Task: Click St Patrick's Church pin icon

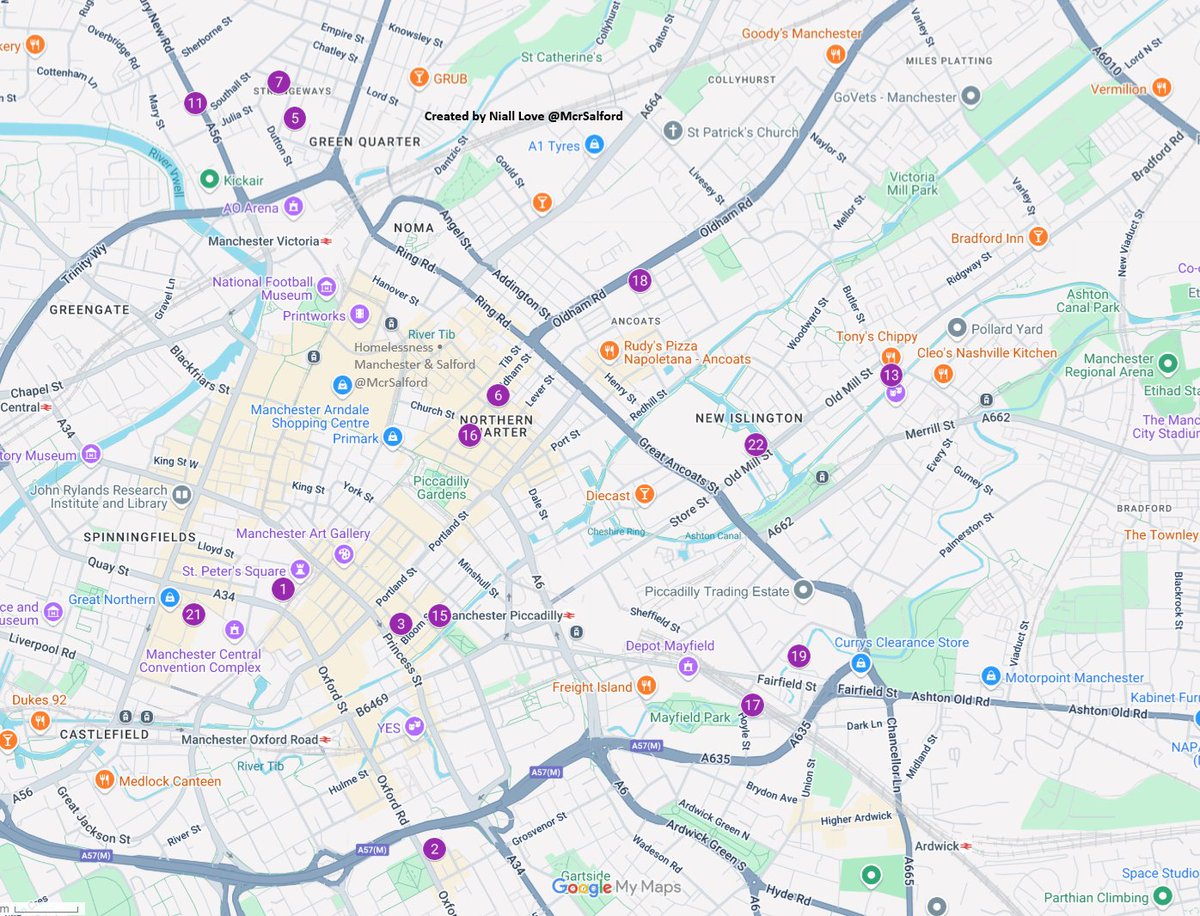Action: tap(673, 131)
